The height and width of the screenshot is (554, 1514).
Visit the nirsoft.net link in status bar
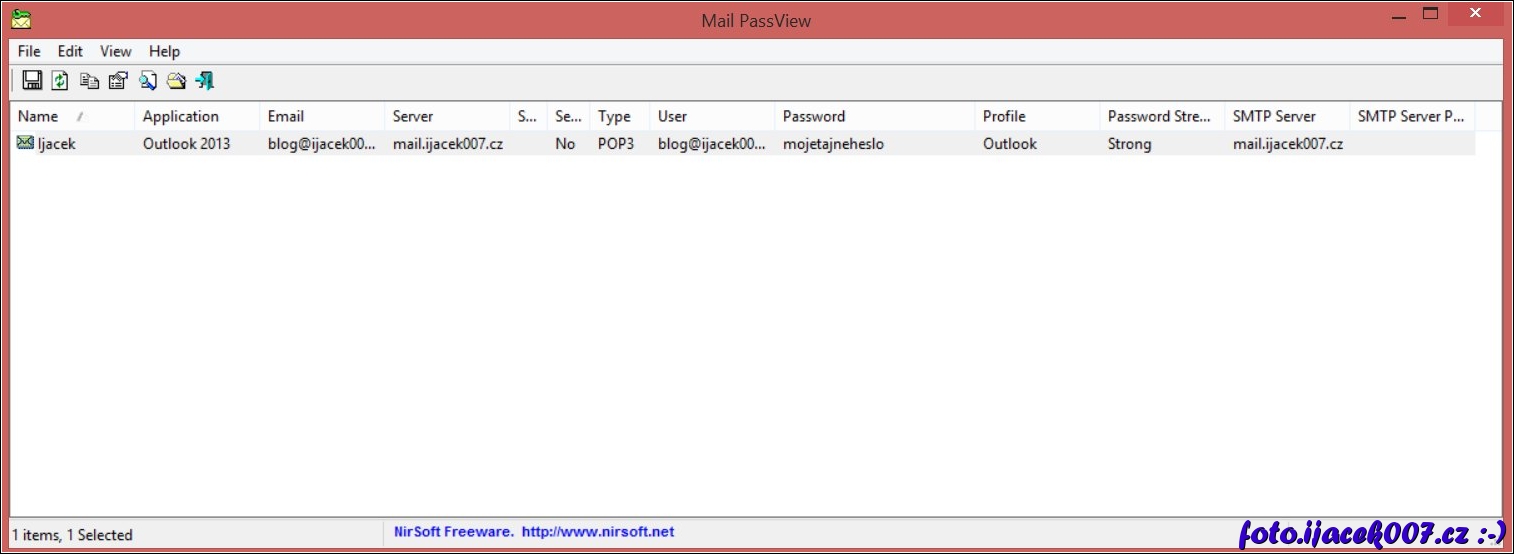(x=597, y=532)
